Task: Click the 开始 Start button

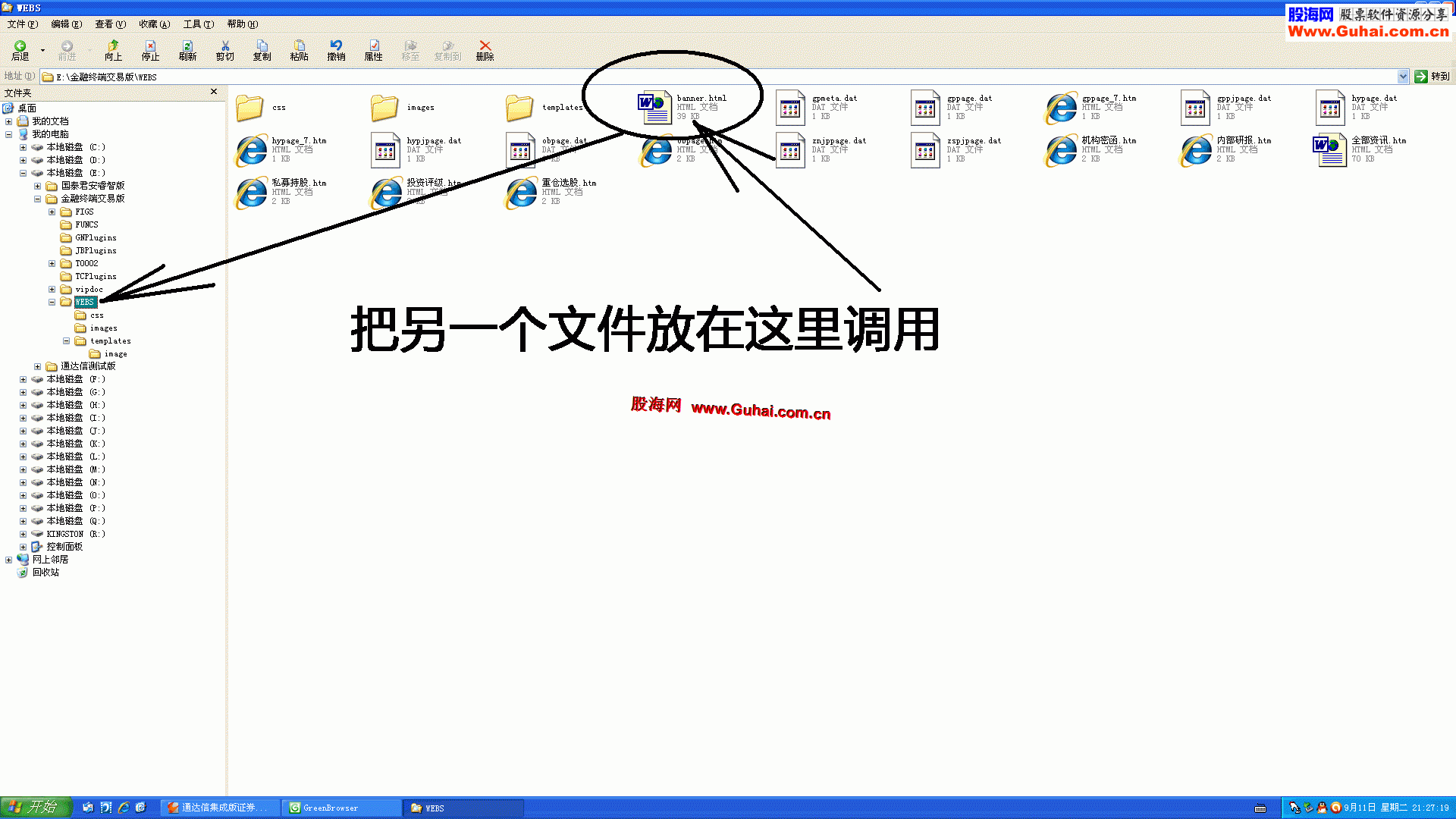Action: 35,808
